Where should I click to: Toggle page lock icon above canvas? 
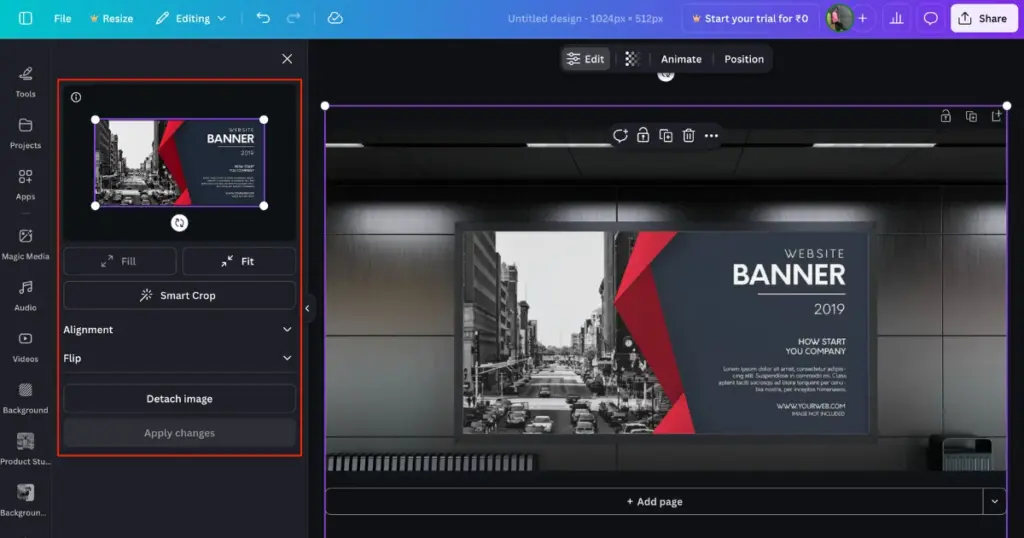945,116
